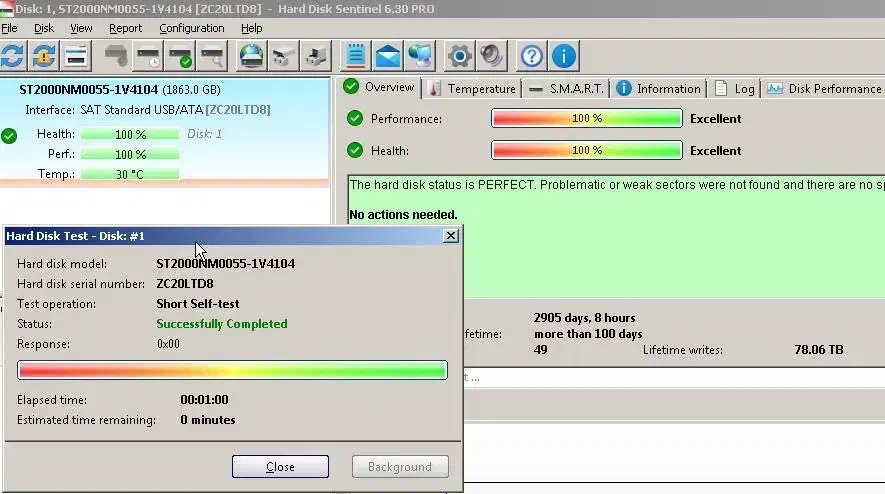Switch to the S.M.A.R.T. tab
885x494 pixels.
point(567,88)
